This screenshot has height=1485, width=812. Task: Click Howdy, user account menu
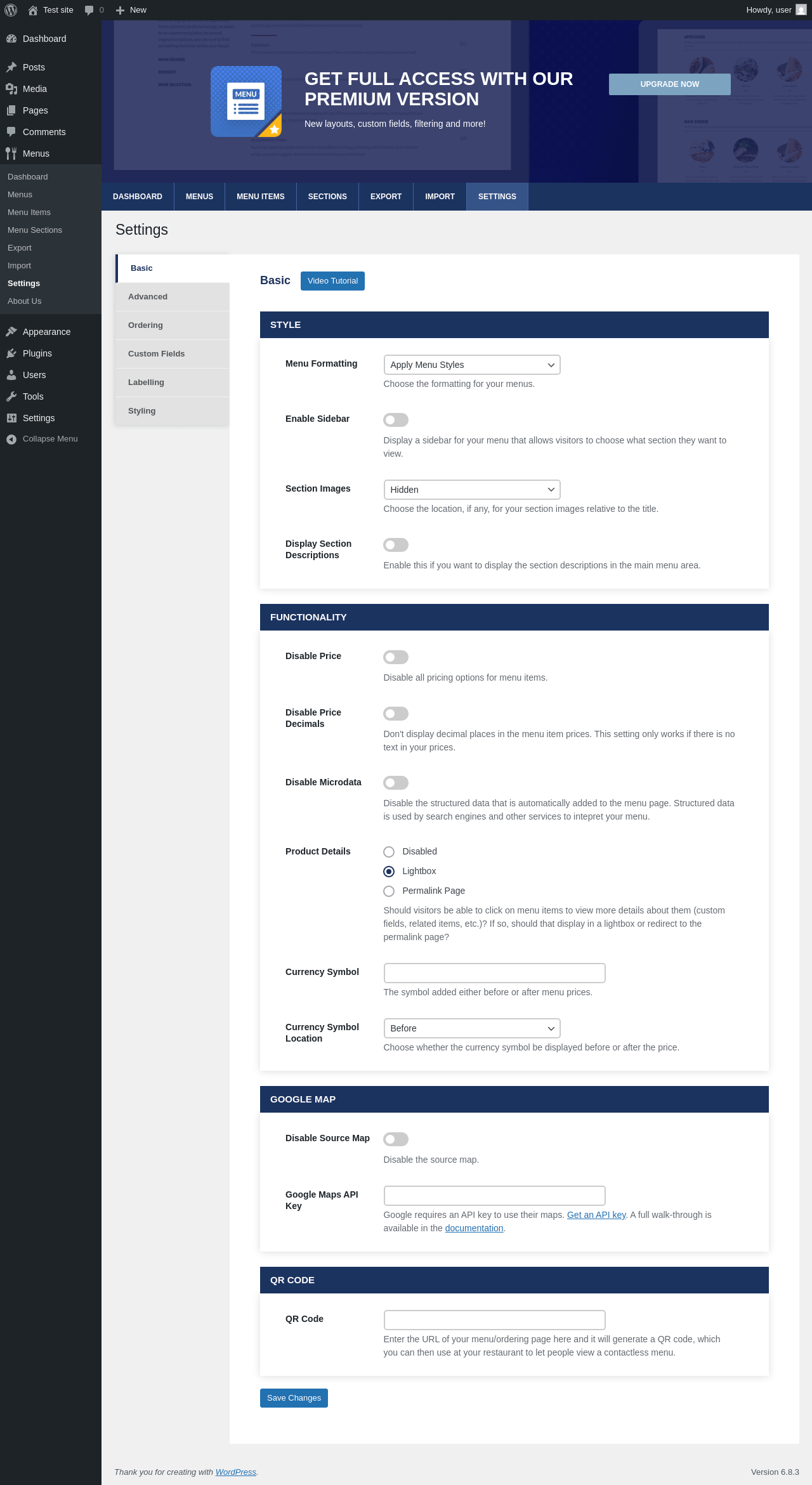click(776, 10)
